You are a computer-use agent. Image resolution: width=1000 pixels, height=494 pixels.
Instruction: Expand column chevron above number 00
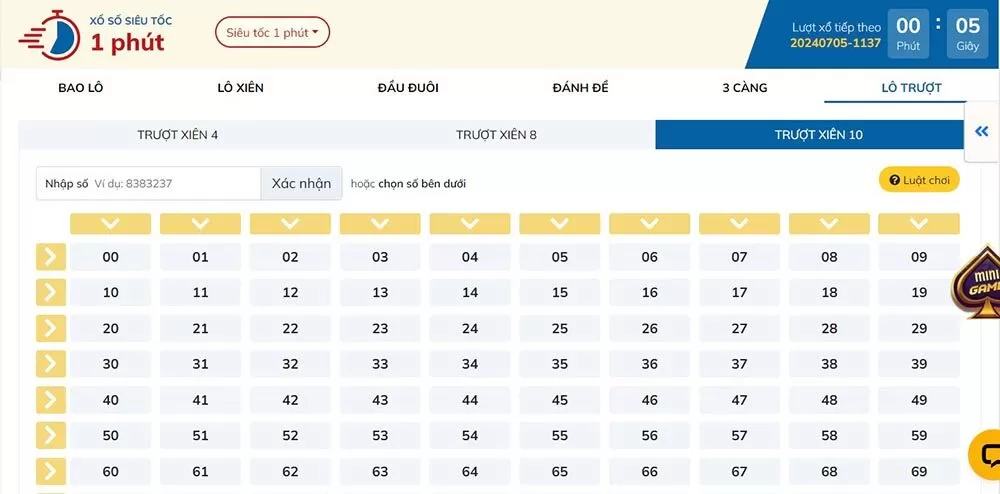click(110, 224)
